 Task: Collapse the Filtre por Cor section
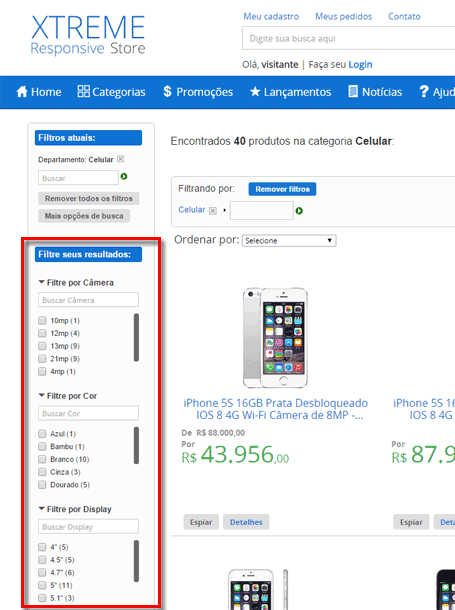[41, 395]
